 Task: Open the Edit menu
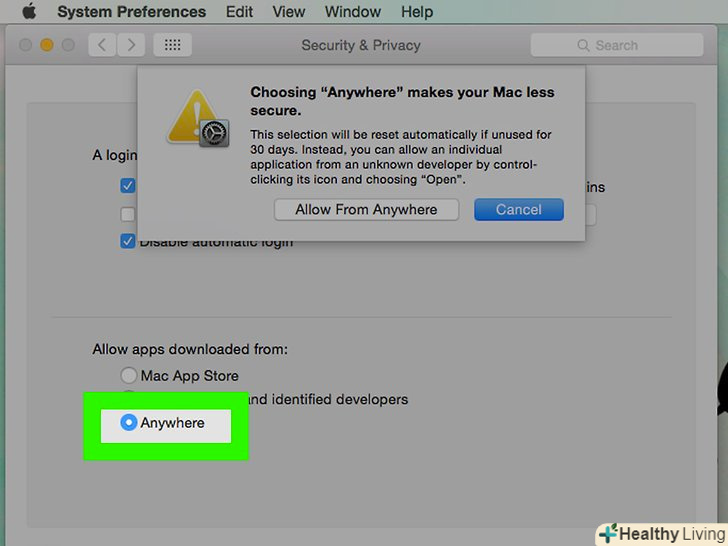pyautogui.click(x=239, y=12)
